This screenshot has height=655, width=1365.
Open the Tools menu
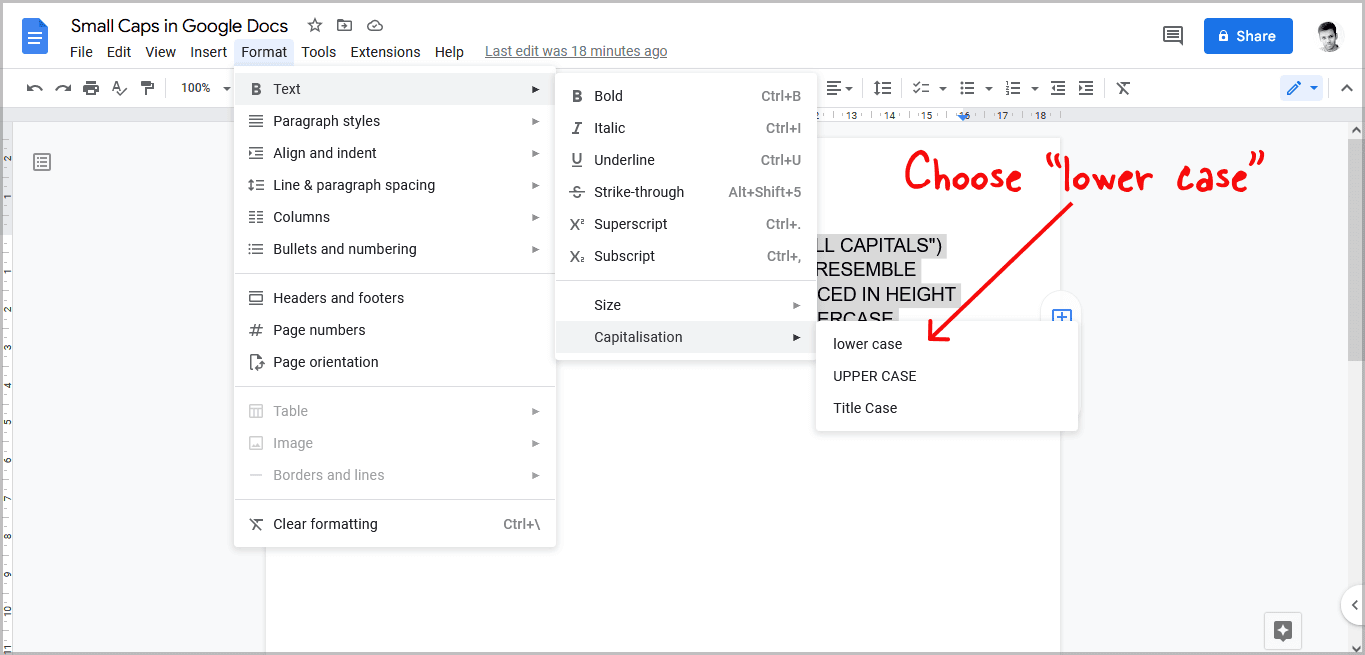pyautogui.click(x=319, y=52)
